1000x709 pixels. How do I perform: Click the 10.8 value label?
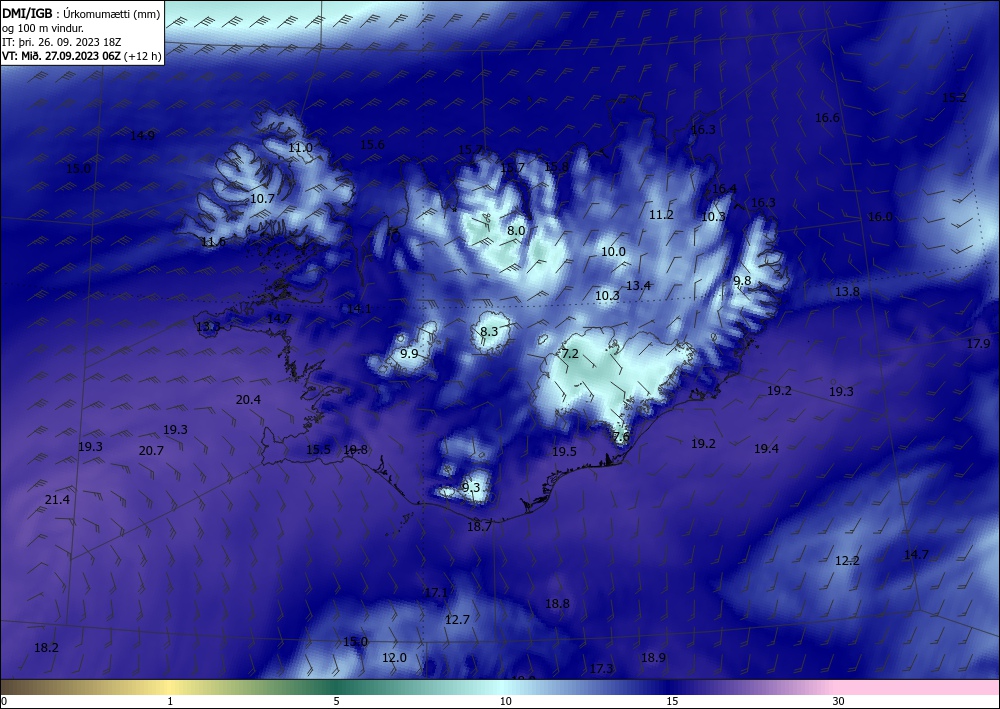tap(355, 450)
